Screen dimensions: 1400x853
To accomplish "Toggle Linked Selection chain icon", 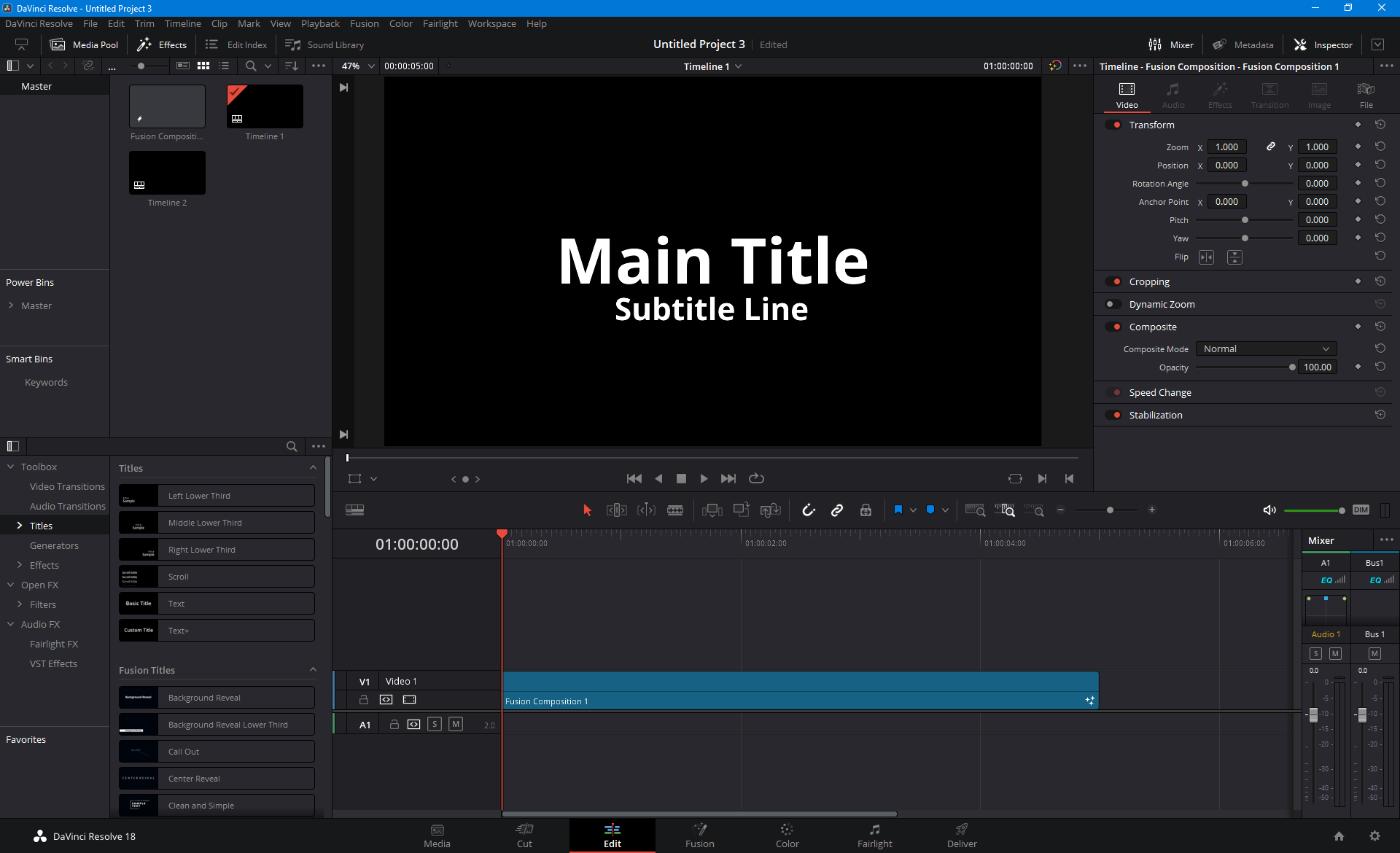I will [x=837, y=510].
